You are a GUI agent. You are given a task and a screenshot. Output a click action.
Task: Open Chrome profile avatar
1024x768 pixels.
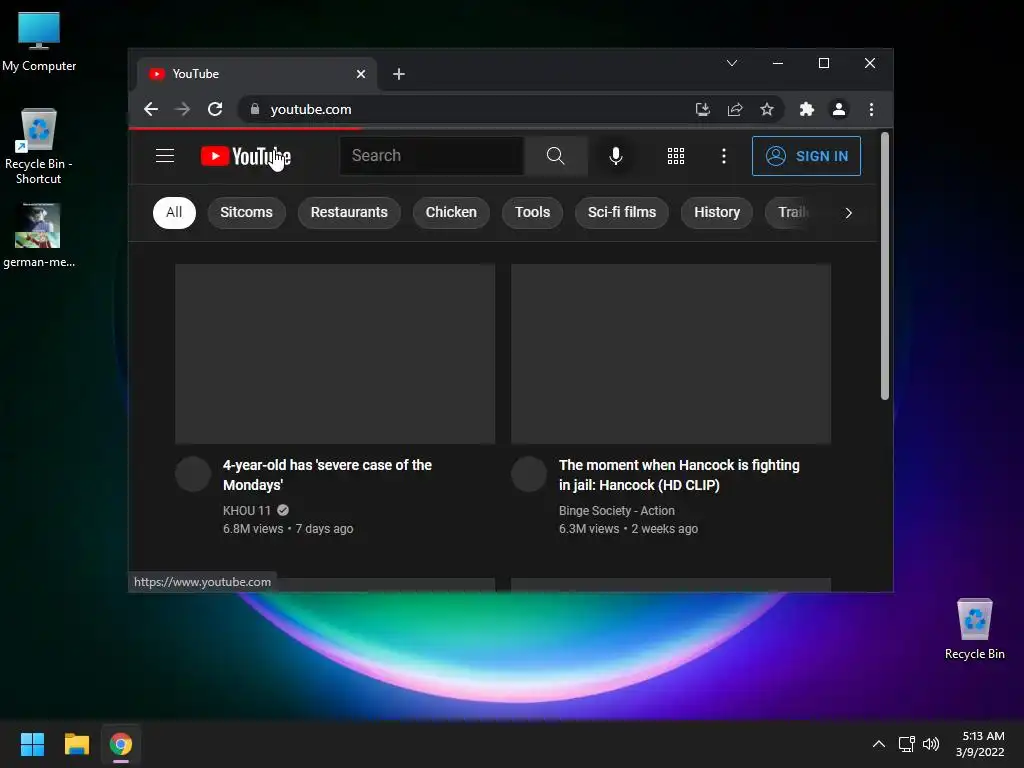point(839,109)
